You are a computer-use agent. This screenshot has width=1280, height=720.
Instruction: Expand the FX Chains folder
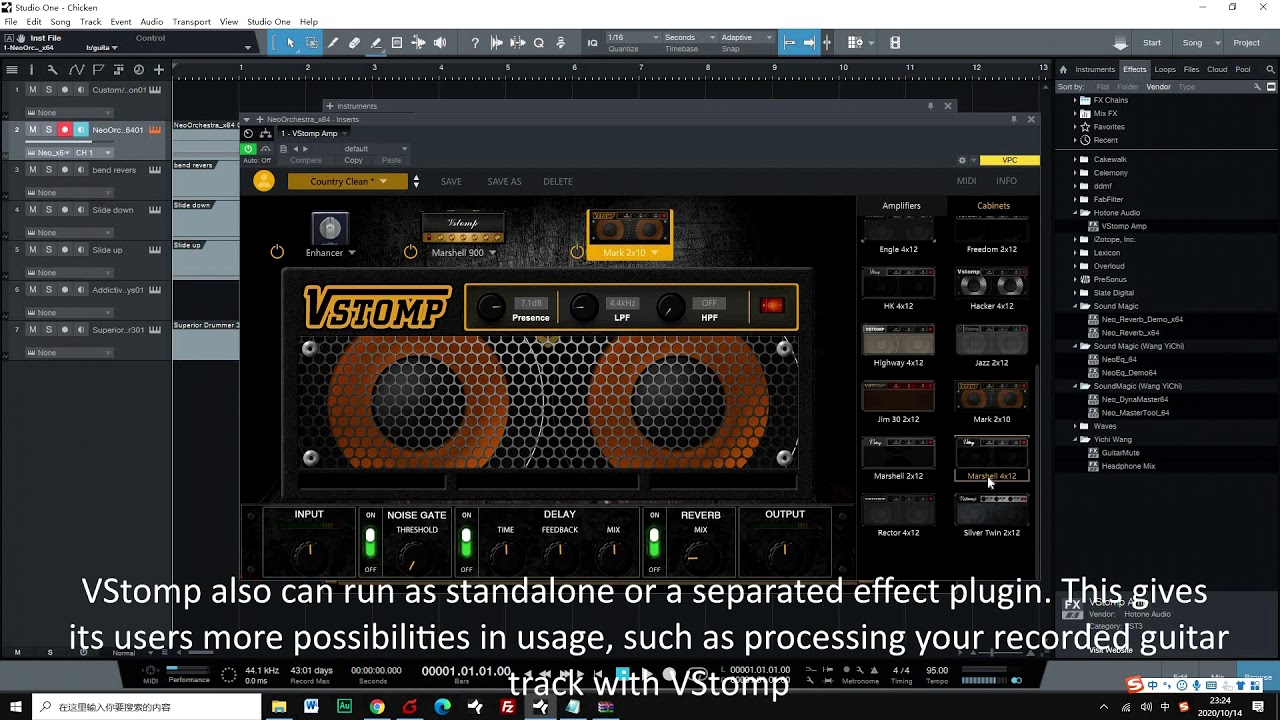(1075, 100)
